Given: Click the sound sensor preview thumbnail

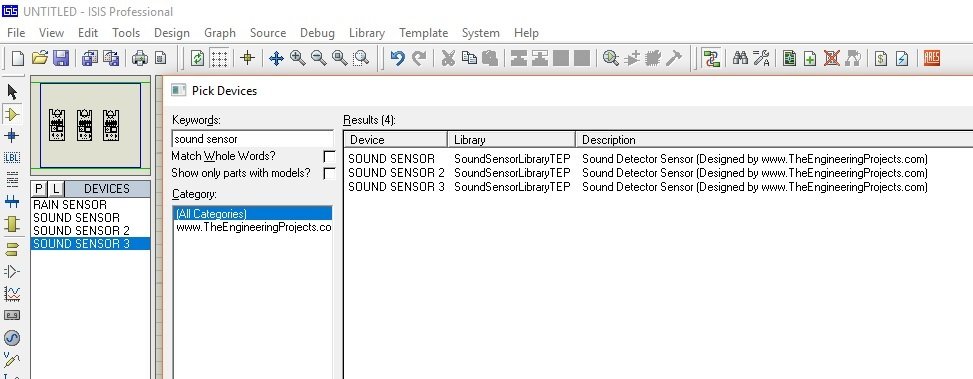Looking at the screenshot, I should 91,125.
